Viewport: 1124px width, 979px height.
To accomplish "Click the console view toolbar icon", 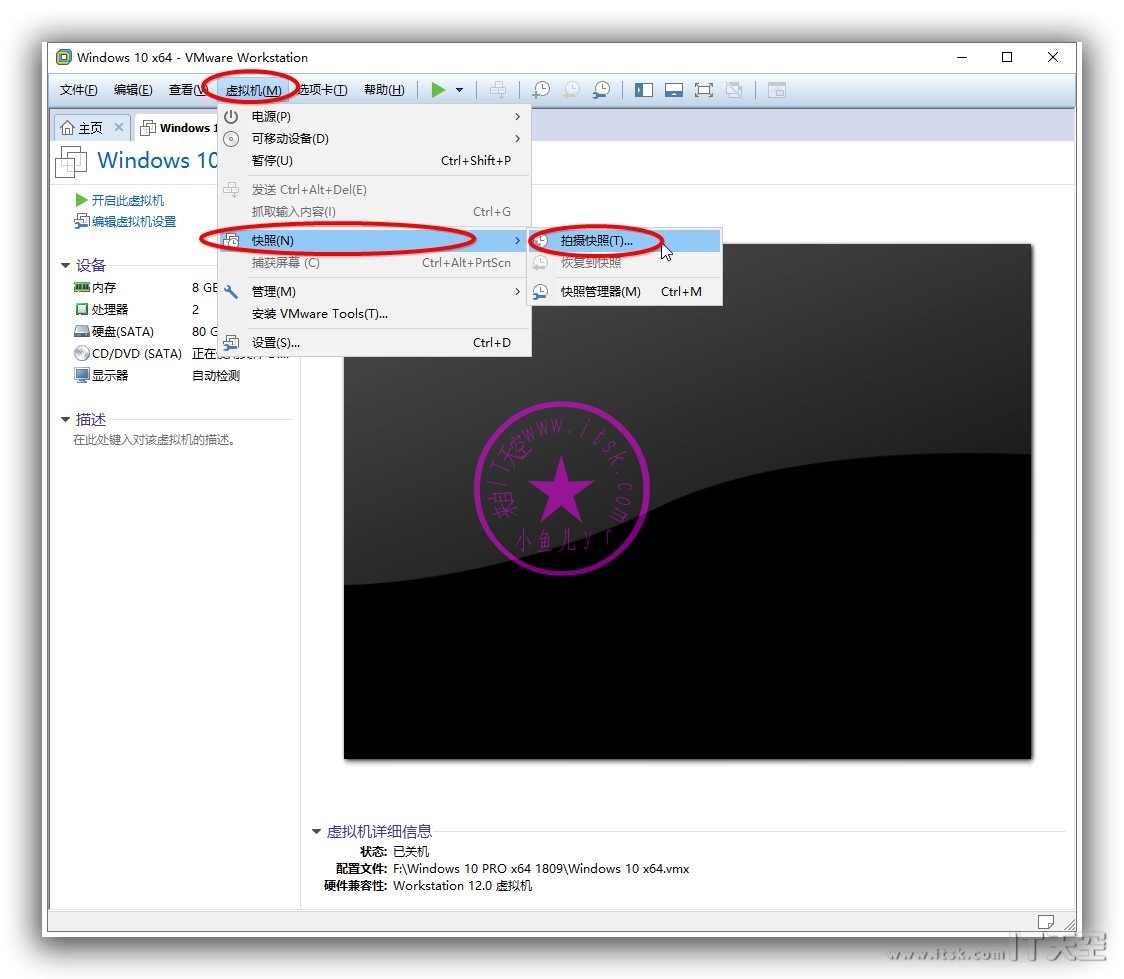I will pyautogui.click(x=777, y=90).
